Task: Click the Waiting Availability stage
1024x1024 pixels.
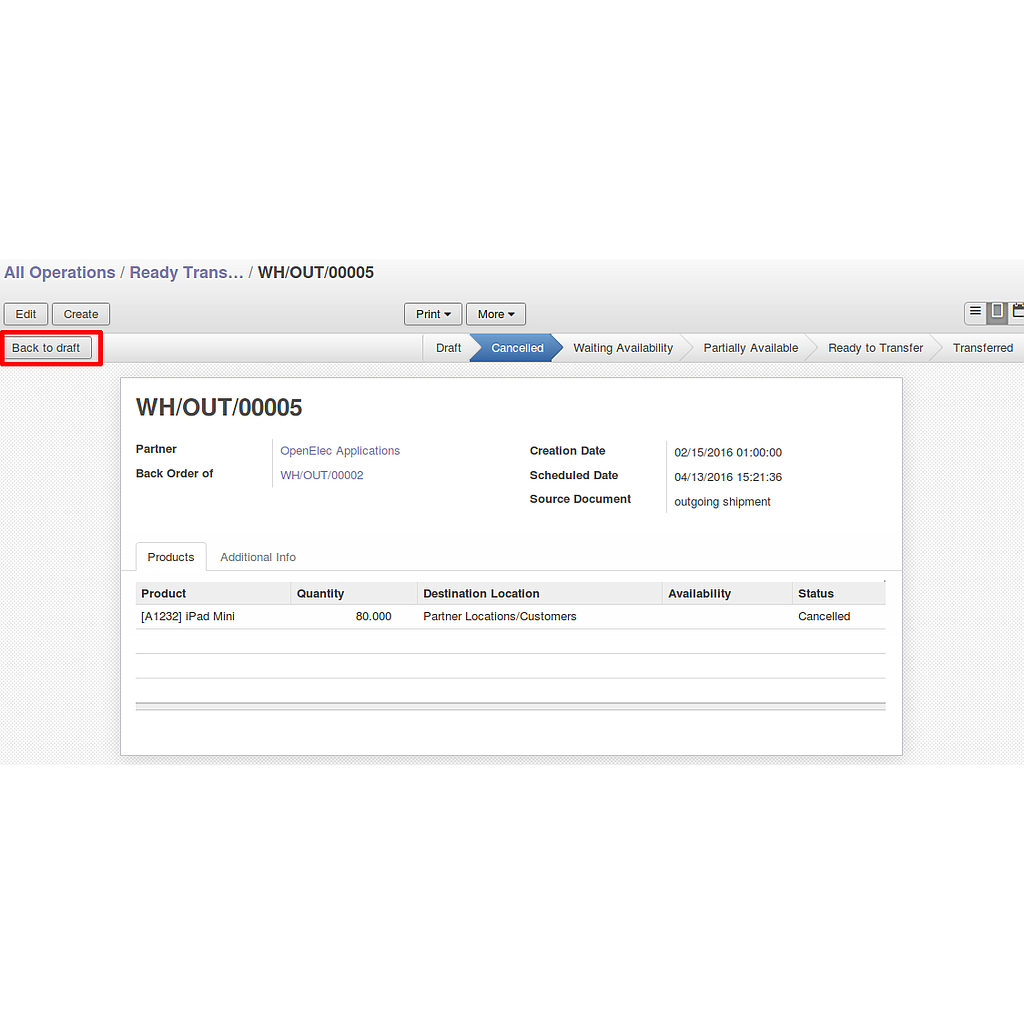Action: coord(623,348)
